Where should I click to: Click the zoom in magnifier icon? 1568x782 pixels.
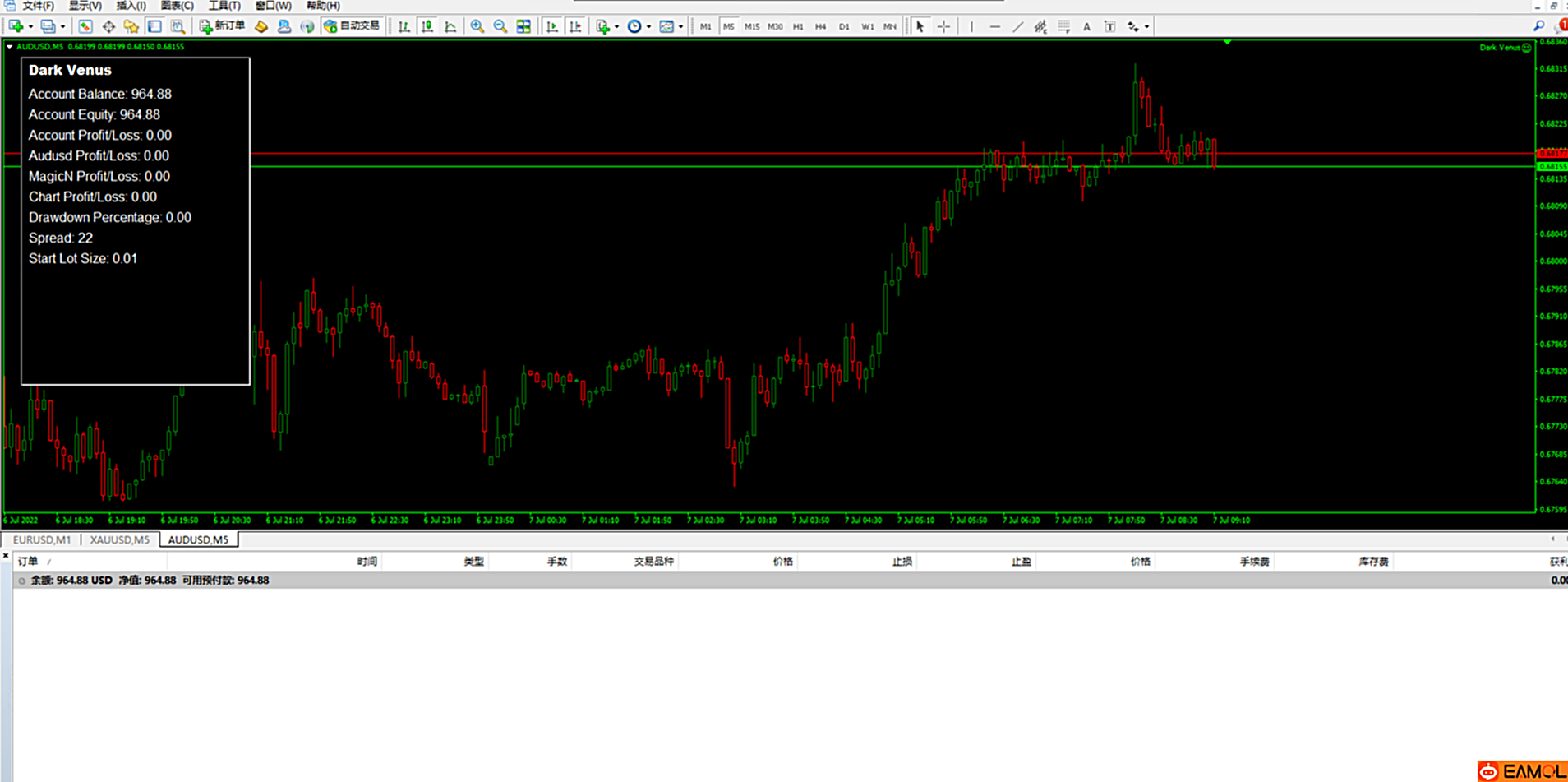click(477, 26)
